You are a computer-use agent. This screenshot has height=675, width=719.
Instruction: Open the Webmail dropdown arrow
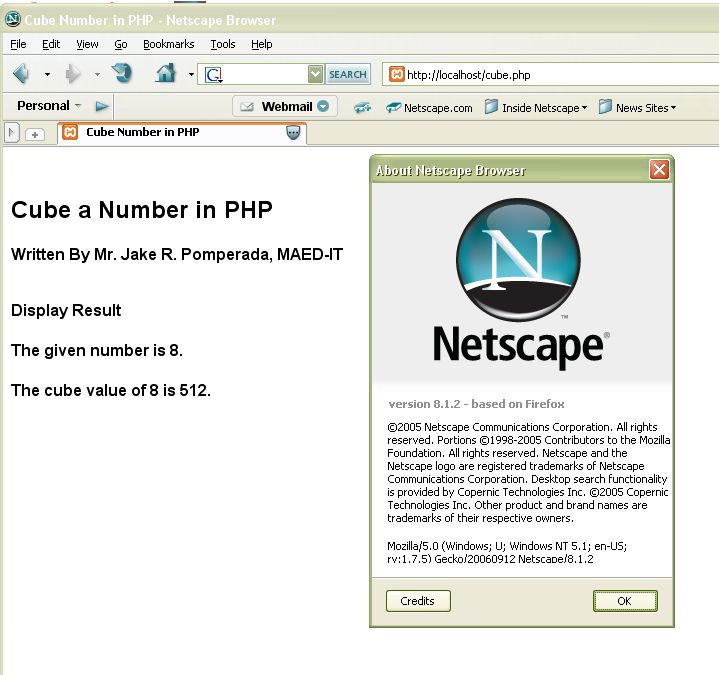pos(323,106)
